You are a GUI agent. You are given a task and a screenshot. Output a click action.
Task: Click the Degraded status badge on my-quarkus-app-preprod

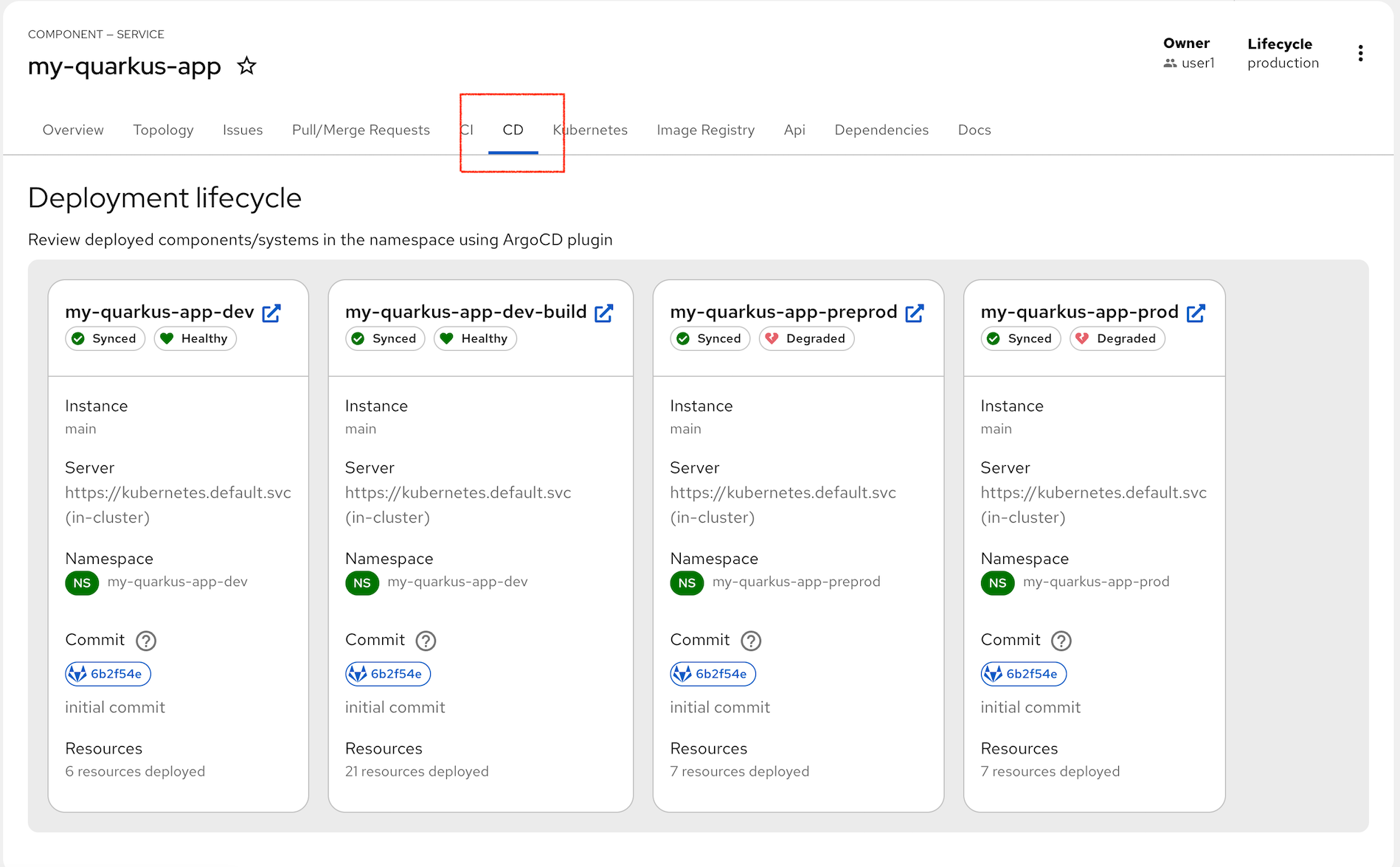(x=806, y=338)
